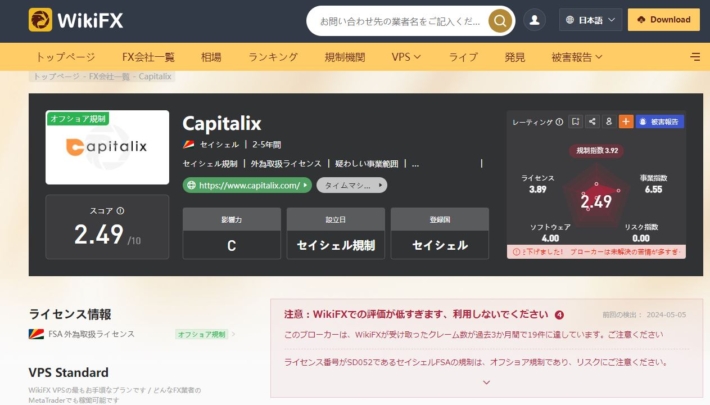Click the 影響力 C card

[x=231, y=234]
